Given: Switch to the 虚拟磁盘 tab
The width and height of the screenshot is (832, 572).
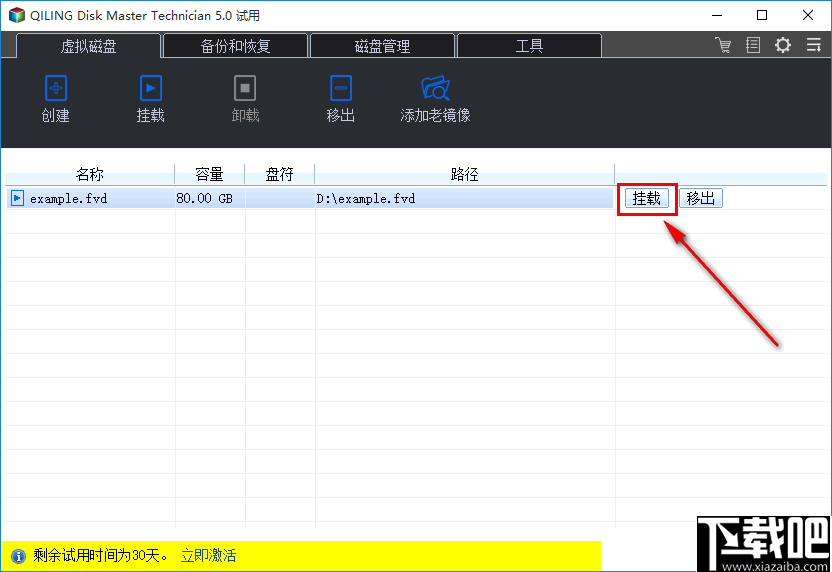Looking at the screenshot, I should (89, 46).
